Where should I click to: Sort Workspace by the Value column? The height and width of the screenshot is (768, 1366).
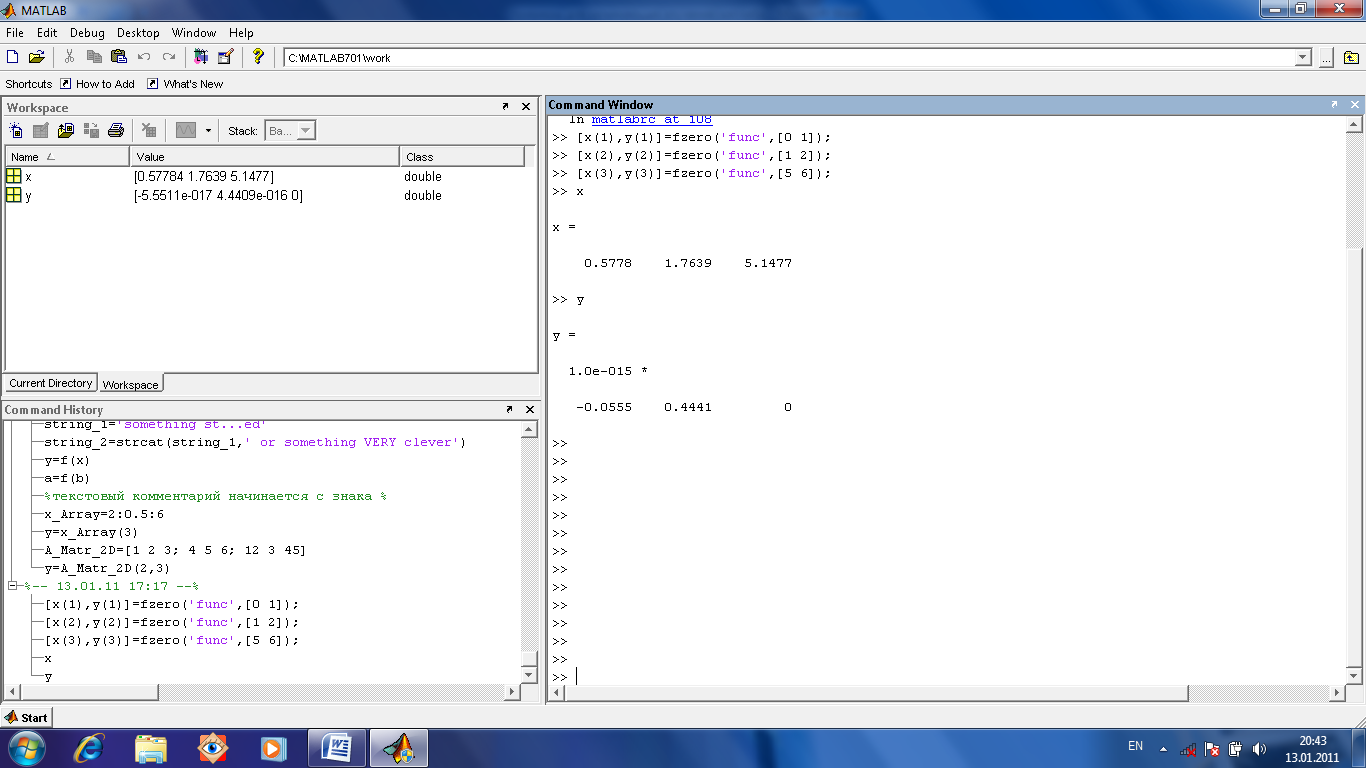[x=265, y=157]
